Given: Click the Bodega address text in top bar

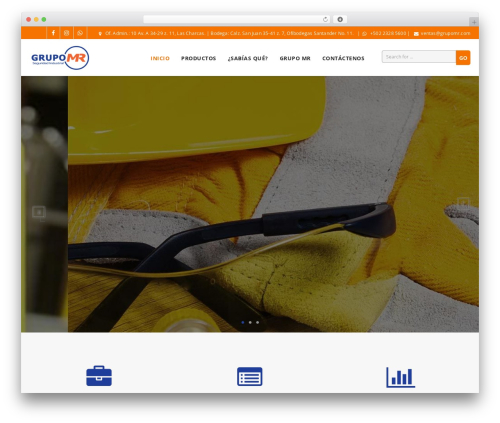Looking at the screenshot, I should pos(282,33).
